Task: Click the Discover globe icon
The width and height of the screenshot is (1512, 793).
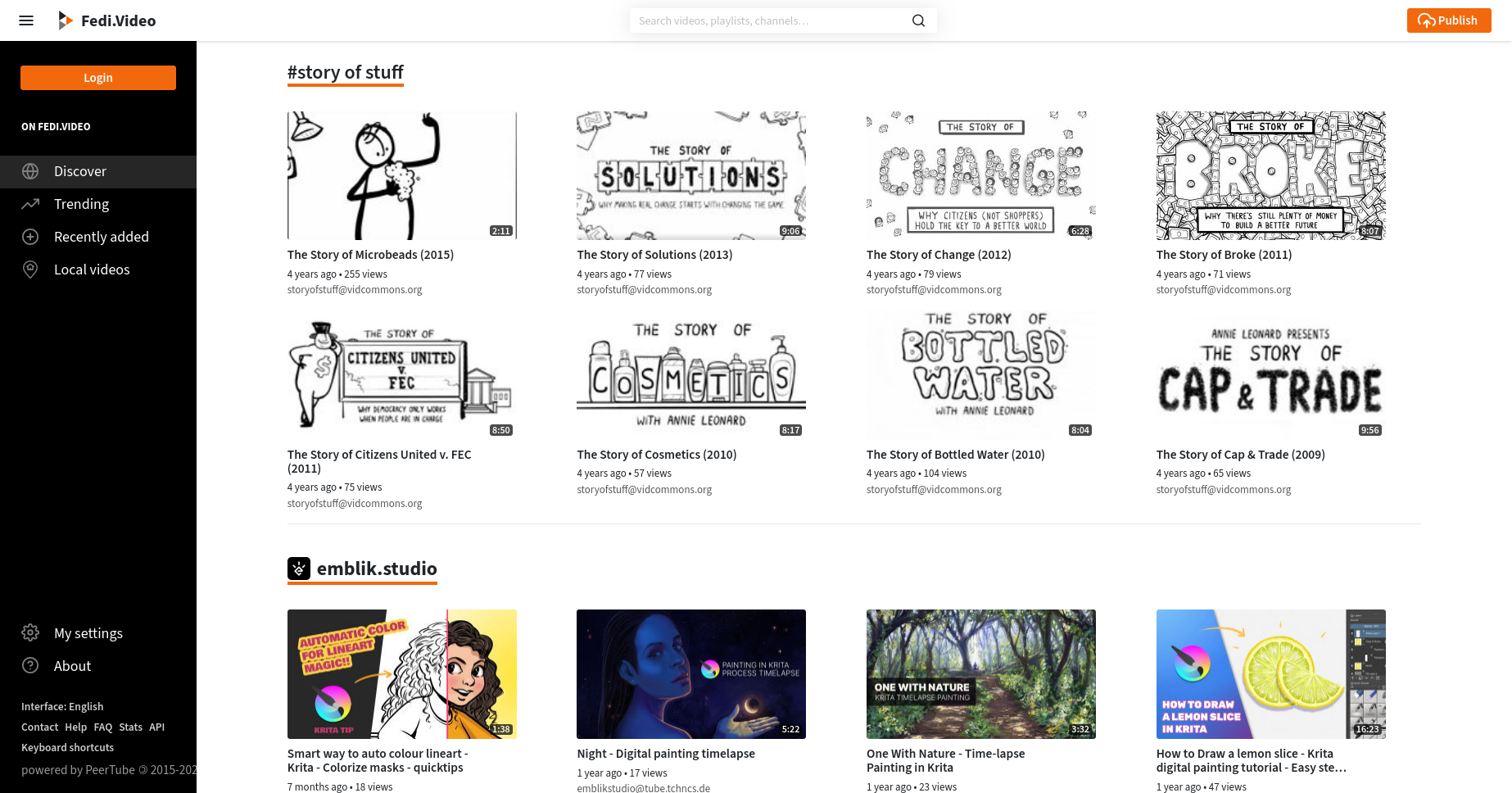Action: click(30, 171)
